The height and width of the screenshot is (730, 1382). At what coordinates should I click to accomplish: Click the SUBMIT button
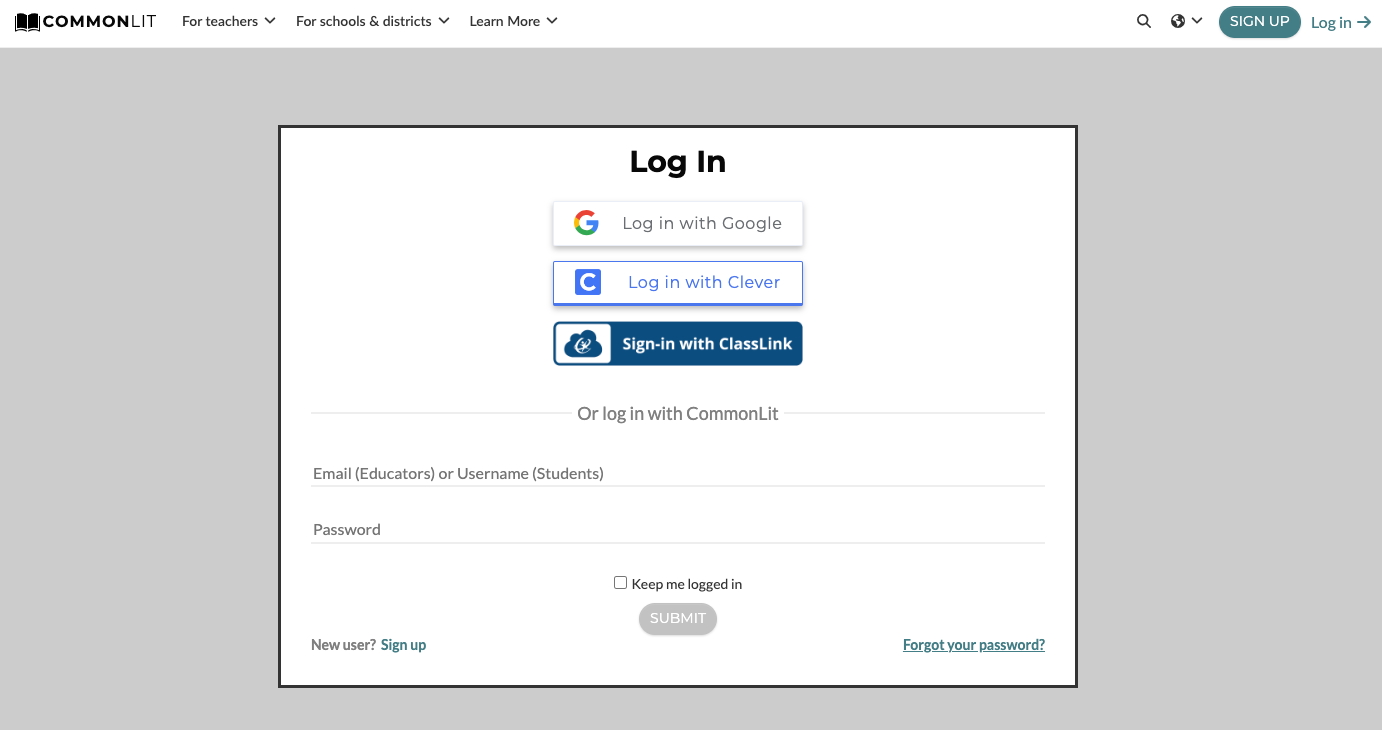[678, 618]
